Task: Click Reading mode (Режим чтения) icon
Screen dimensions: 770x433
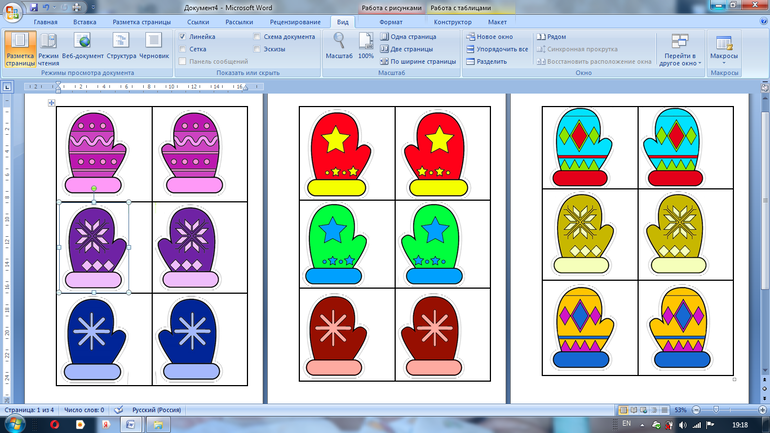Action: [48, 46]
